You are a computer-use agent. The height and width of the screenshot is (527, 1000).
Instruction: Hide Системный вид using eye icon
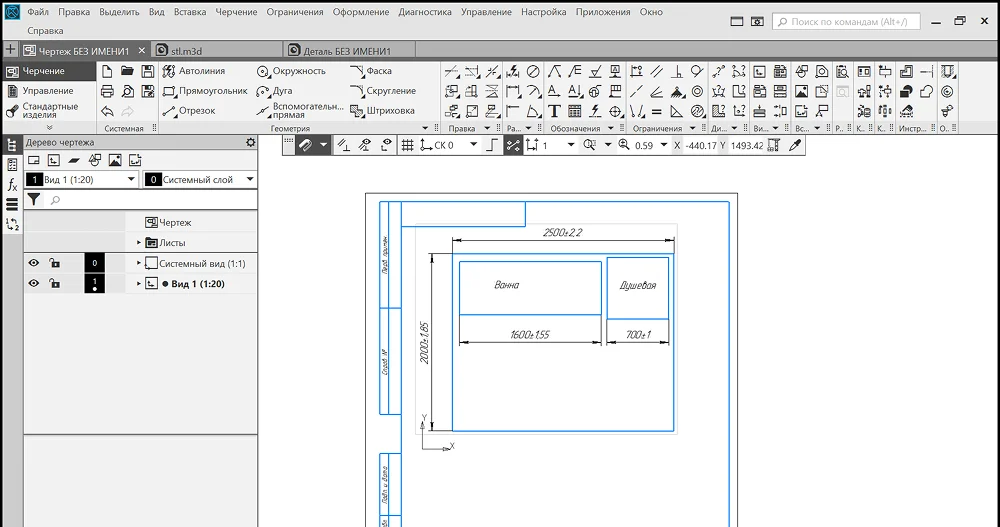(x=34, y=263)
